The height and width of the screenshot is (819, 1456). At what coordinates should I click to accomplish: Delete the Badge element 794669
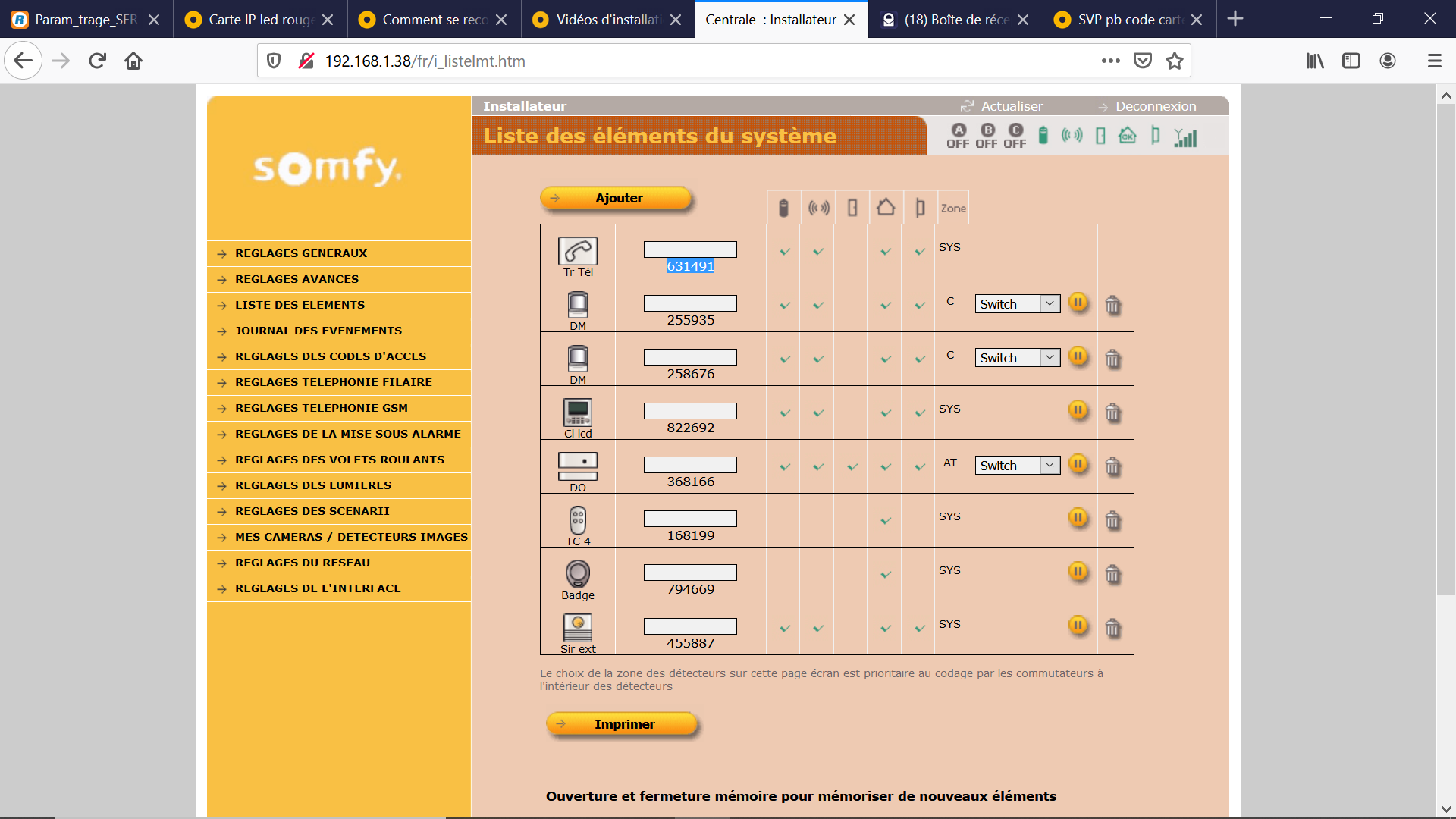[1112, 574]
